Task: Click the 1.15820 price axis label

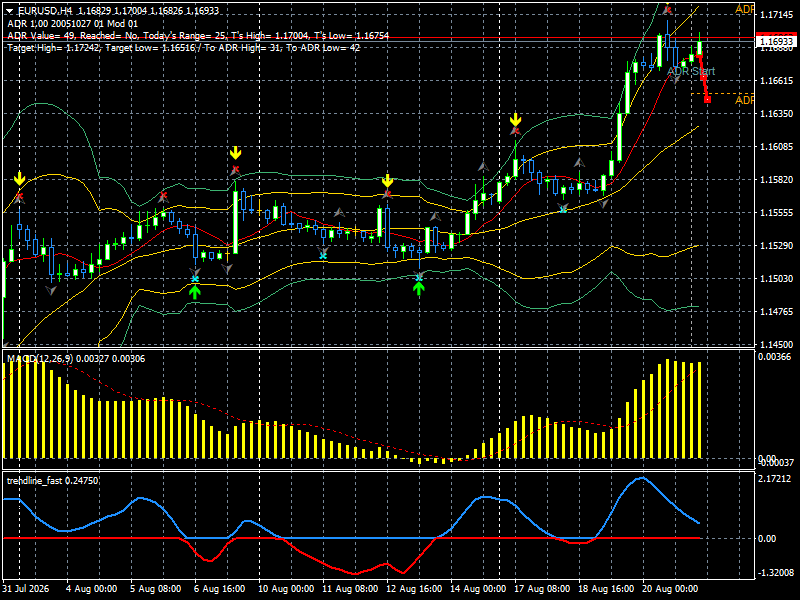Action: tap(777, 180)
